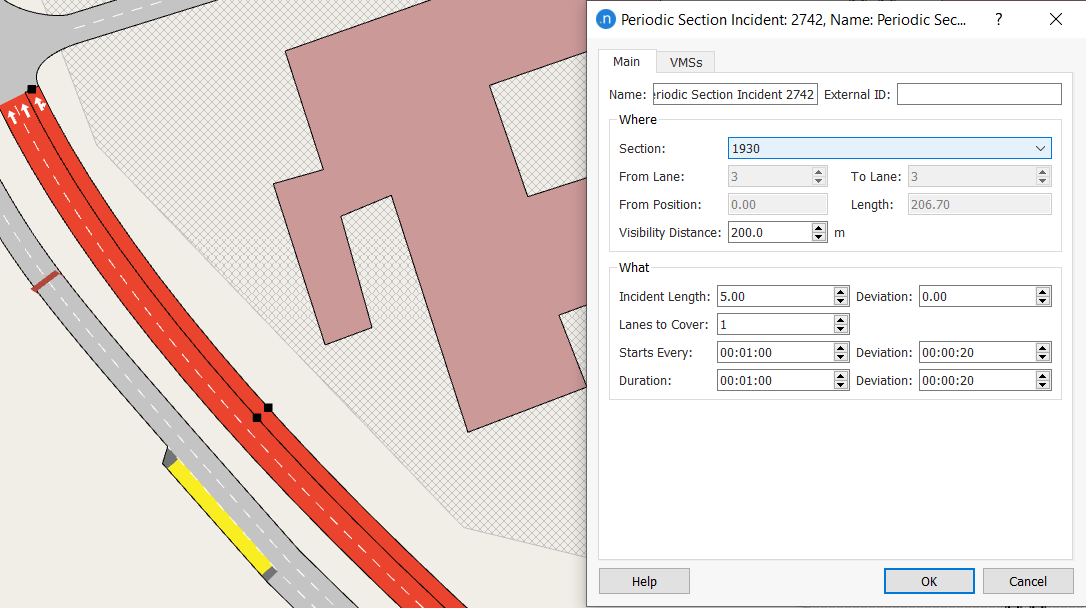The image size is (1086, 608).
Task: Open Help for this dialog
Action: tap(644, 581)
